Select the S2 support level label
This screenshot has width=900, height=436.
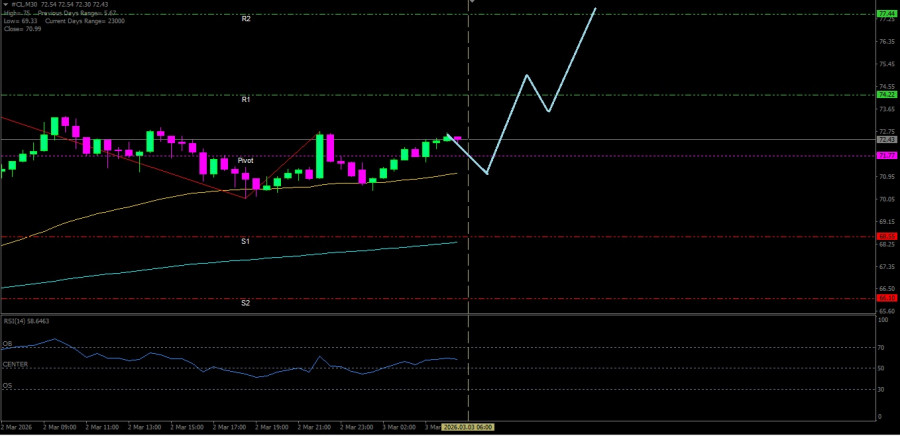tap(246, 302)
